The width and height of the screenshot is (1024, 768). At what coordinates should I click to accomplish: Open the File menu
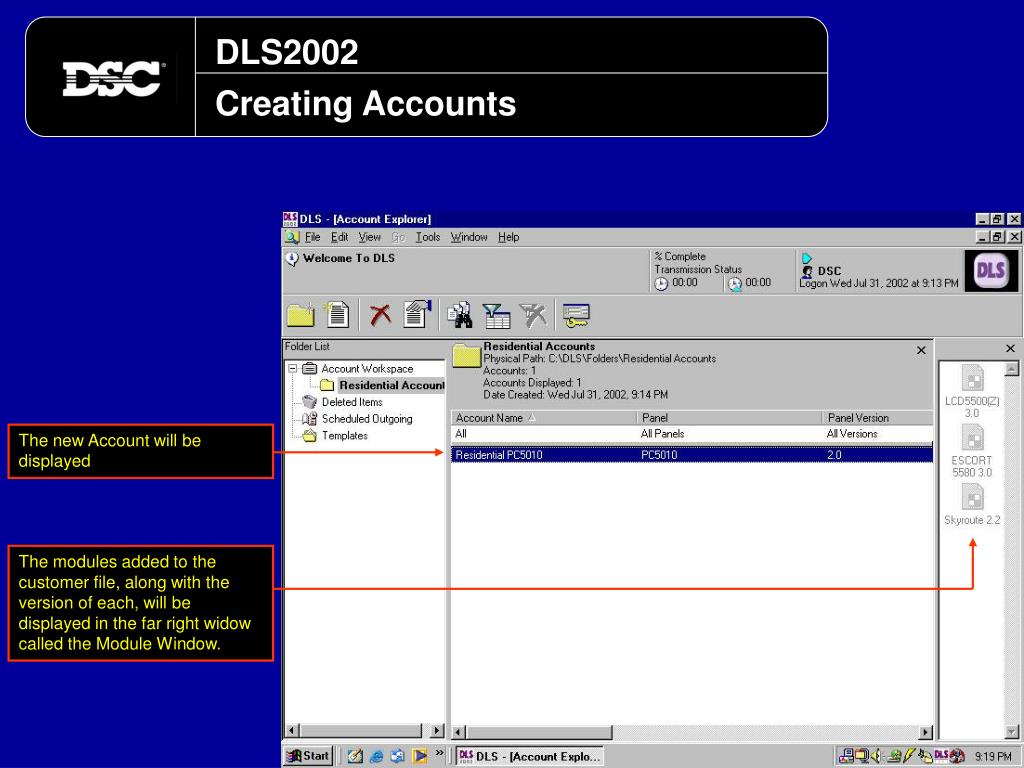312,237
